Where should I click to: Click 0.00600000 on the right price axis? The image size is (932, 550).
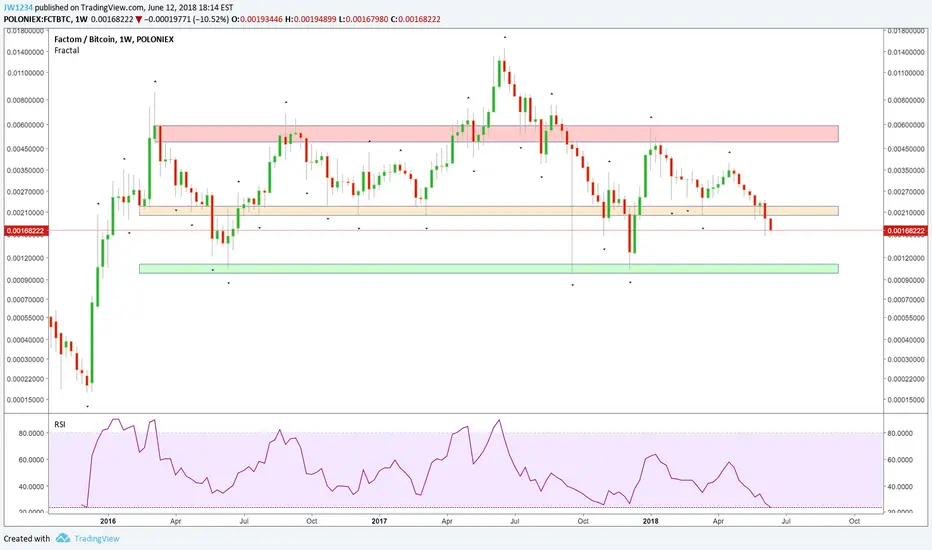pyautogui.click(x=906, y=125)
